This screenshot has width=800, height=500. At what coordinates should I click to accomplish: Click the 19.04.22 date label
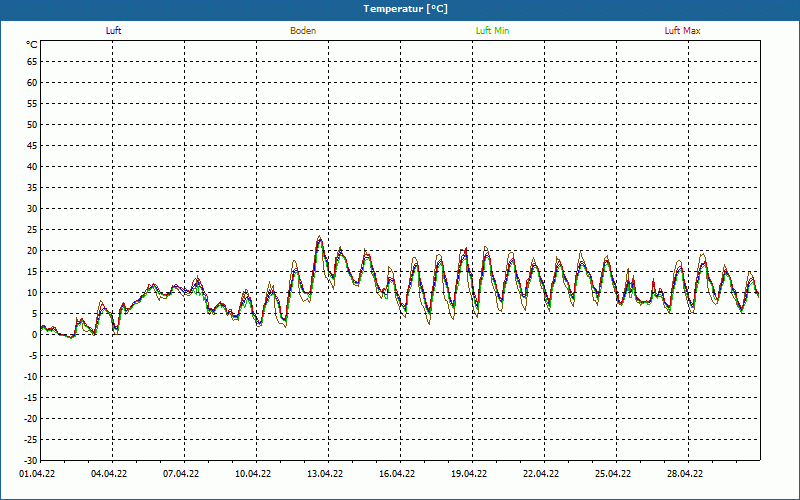(x=469, y=474)
